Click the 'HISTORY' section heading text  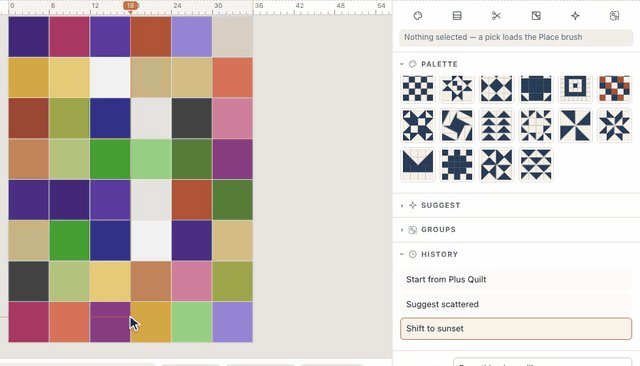(440, 254)
